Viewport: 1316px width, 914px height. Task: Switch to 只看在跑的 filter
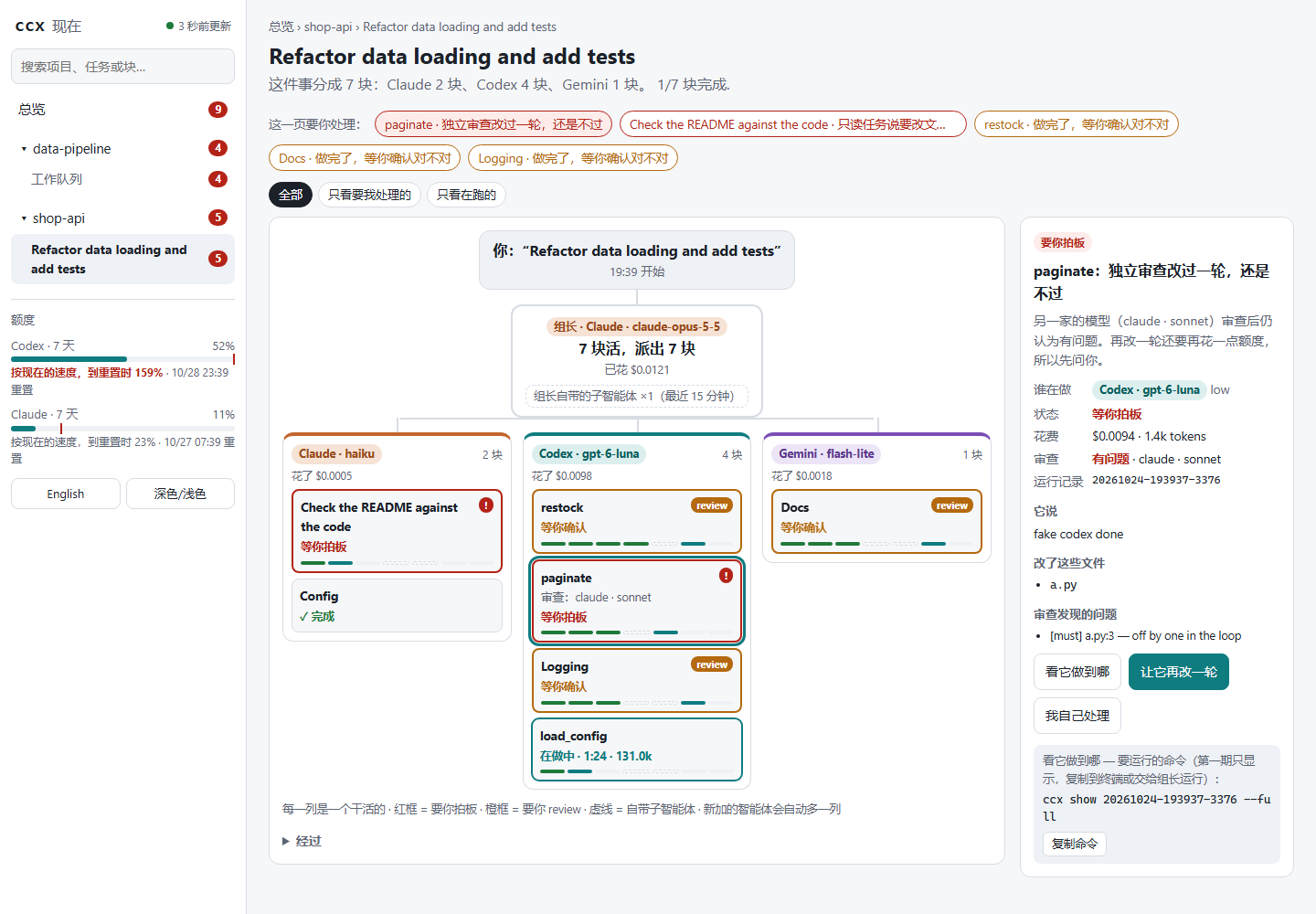(466, 195)
